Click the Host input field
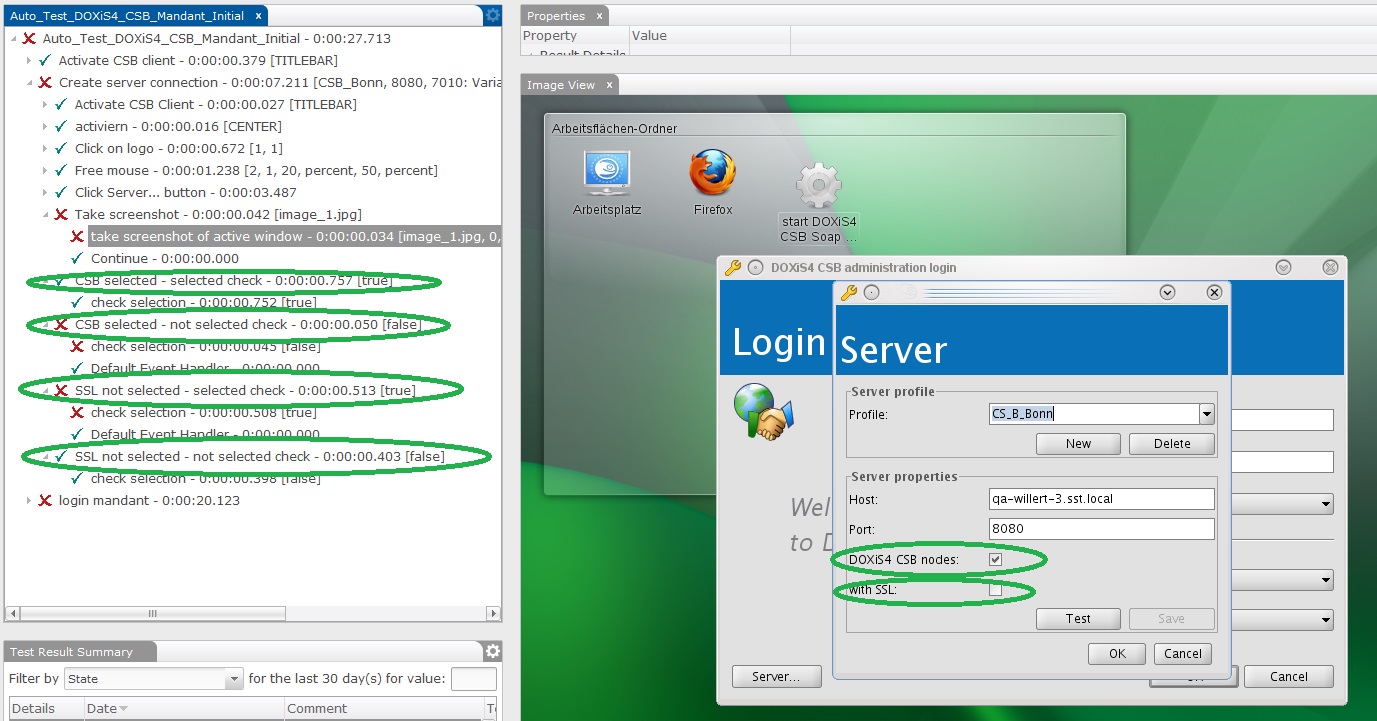1377x721 pixels. coord(1101,499)
